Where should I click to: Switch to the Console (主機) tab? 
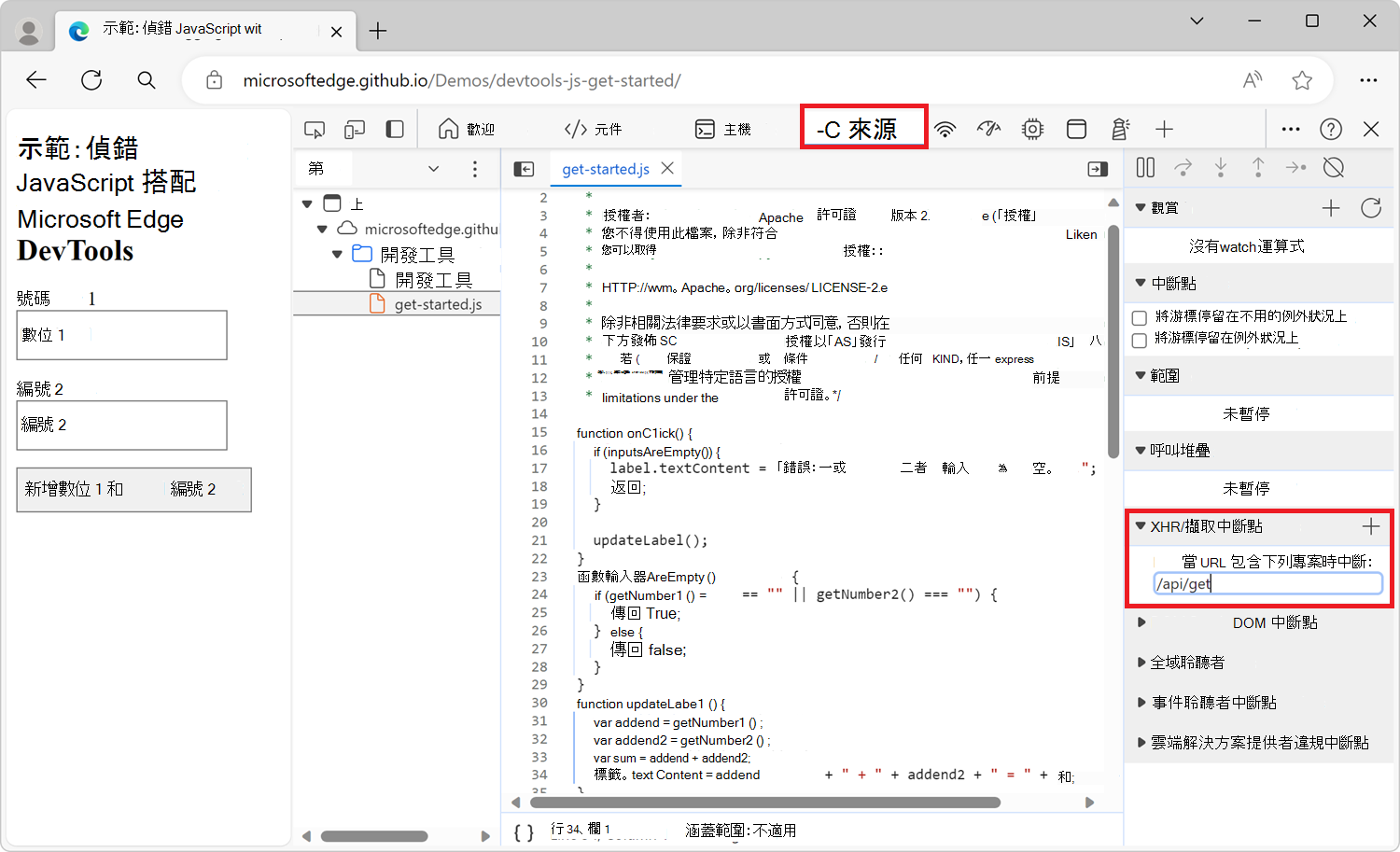point(723,129)
